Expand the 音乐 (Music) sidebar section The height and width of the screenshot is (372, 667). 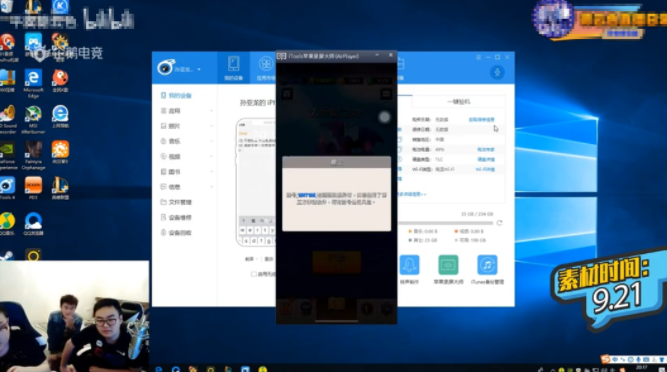tap(187, 141)
